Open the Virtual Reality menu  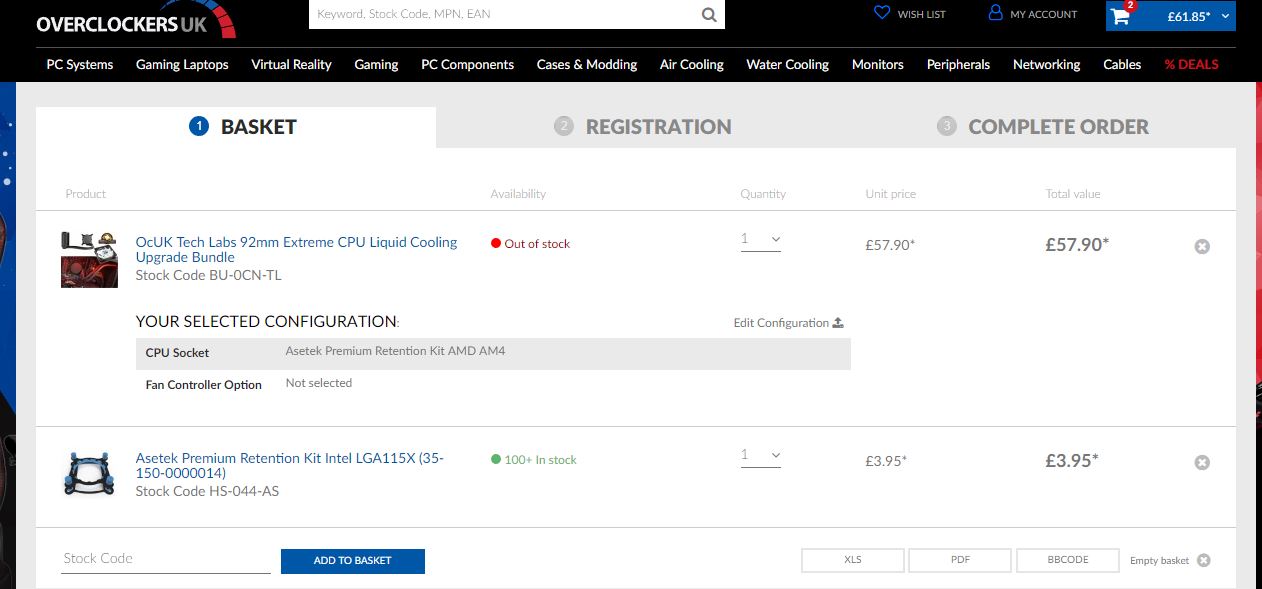291,64
